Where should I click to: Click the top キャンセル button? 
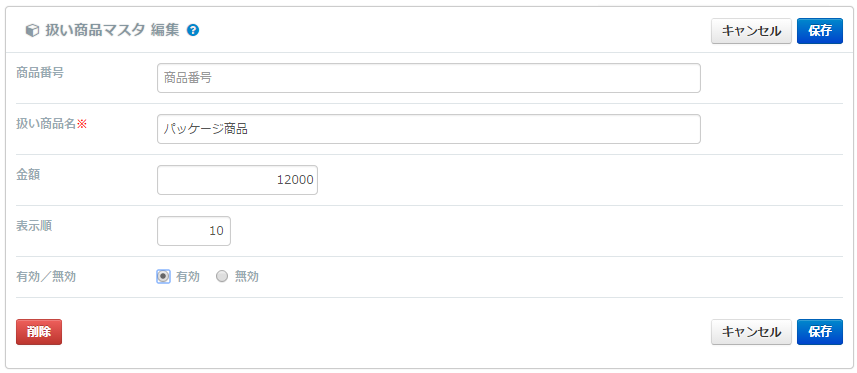(x=751, y=31)
